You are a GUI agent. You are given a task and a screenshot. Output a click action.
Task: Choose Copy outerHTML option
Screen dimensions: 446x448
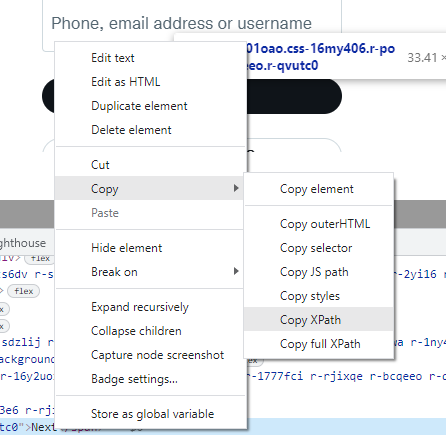tap(319, 224)
